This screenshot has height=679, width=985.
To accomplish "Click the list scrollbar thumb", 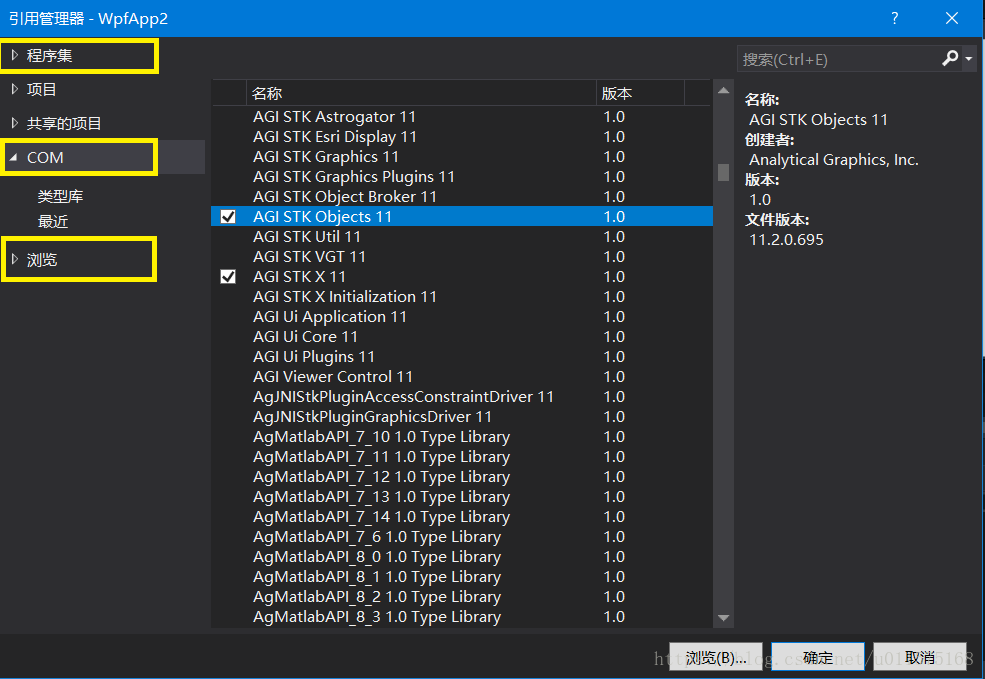I will click(x=724, y=172).
